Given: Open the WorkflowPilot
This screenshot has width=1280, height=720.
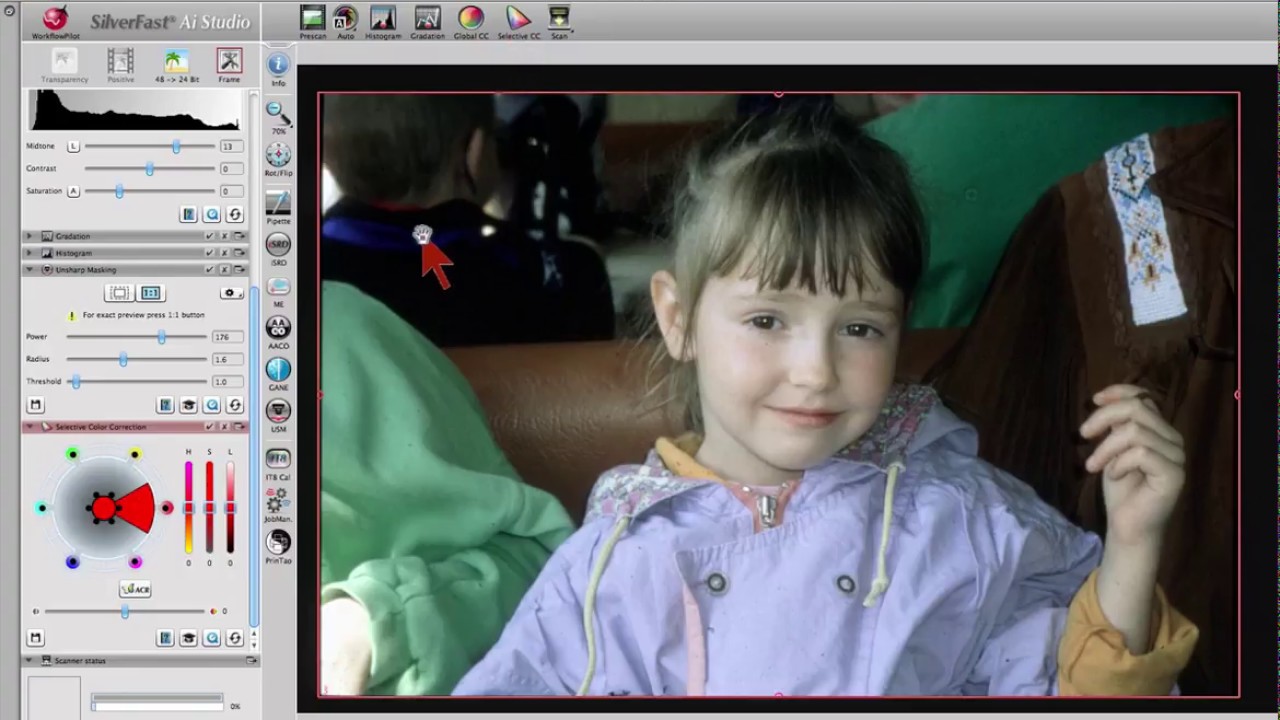Looking at the screenshot, I should [56, 22].
